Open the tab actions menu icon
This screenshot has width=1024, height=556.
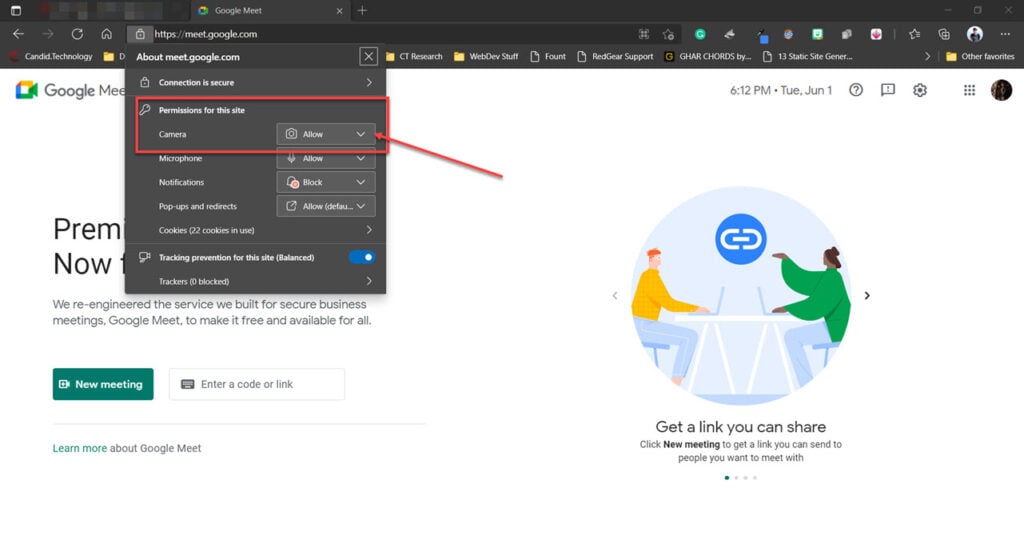pos(16,10)
